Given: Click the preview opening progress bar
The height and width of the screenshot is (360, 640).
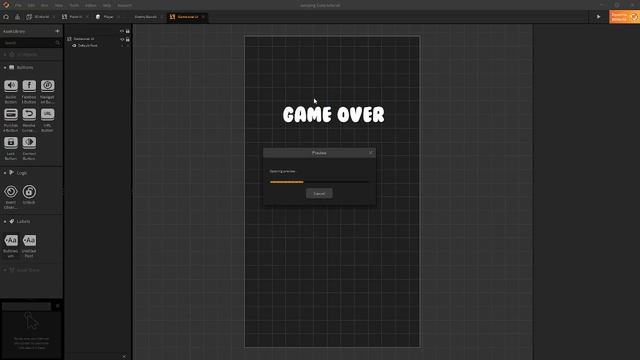Looking at the screenshot, I should (x=319, y=182).
